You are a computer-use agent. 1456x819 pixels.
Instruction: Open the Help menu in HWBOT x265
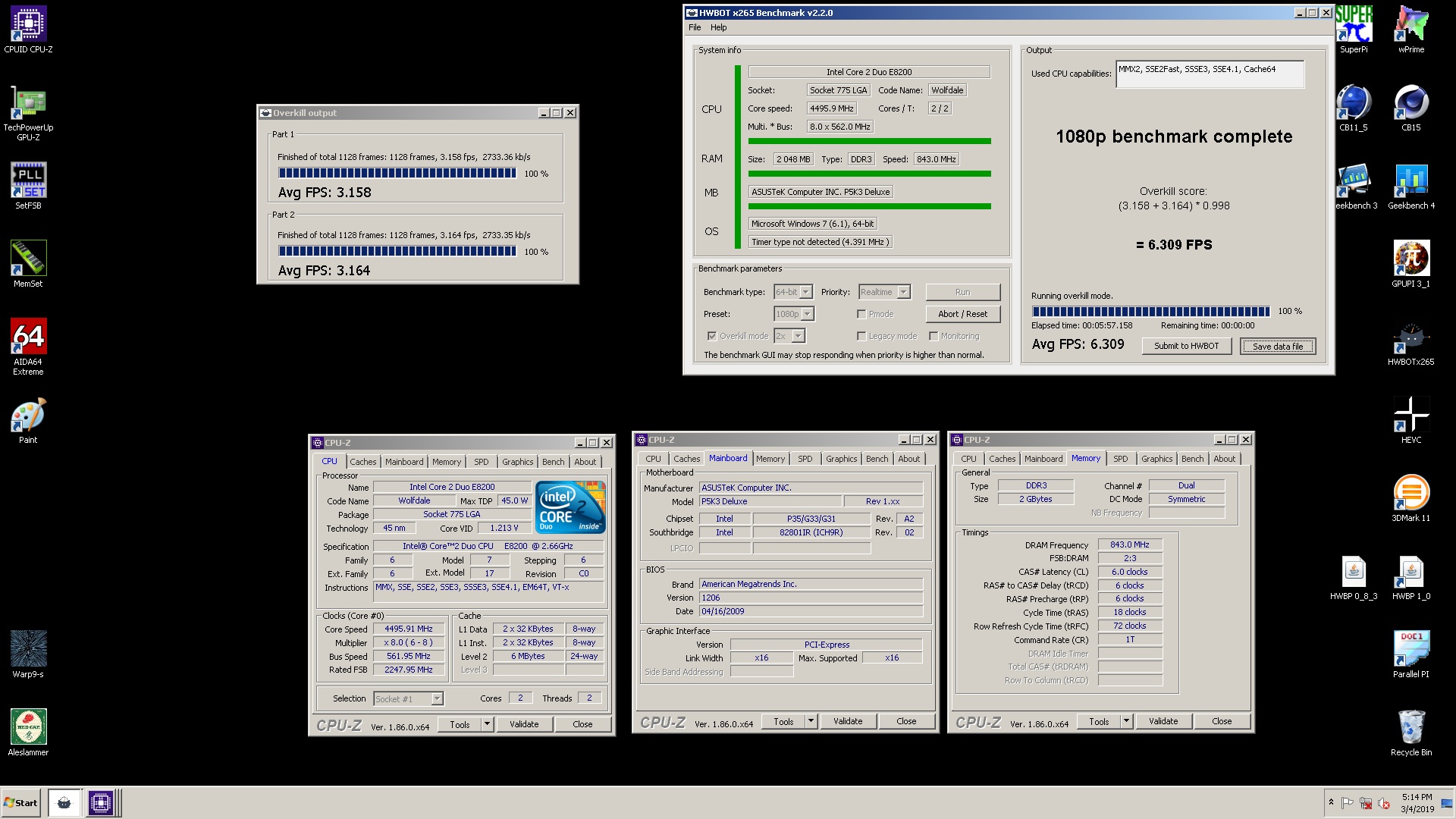tap(718, 27)
